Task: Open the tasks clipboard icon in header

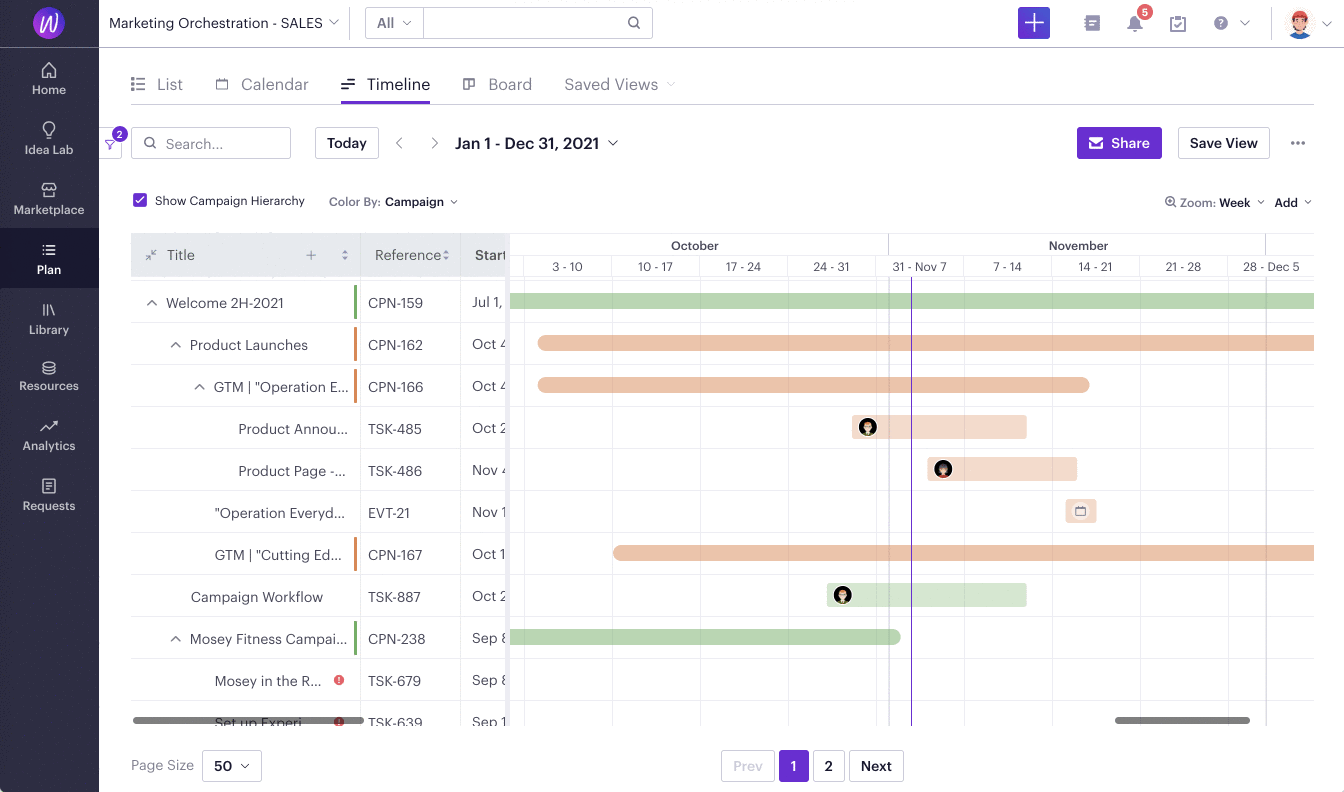Action: coord(1178,23)
